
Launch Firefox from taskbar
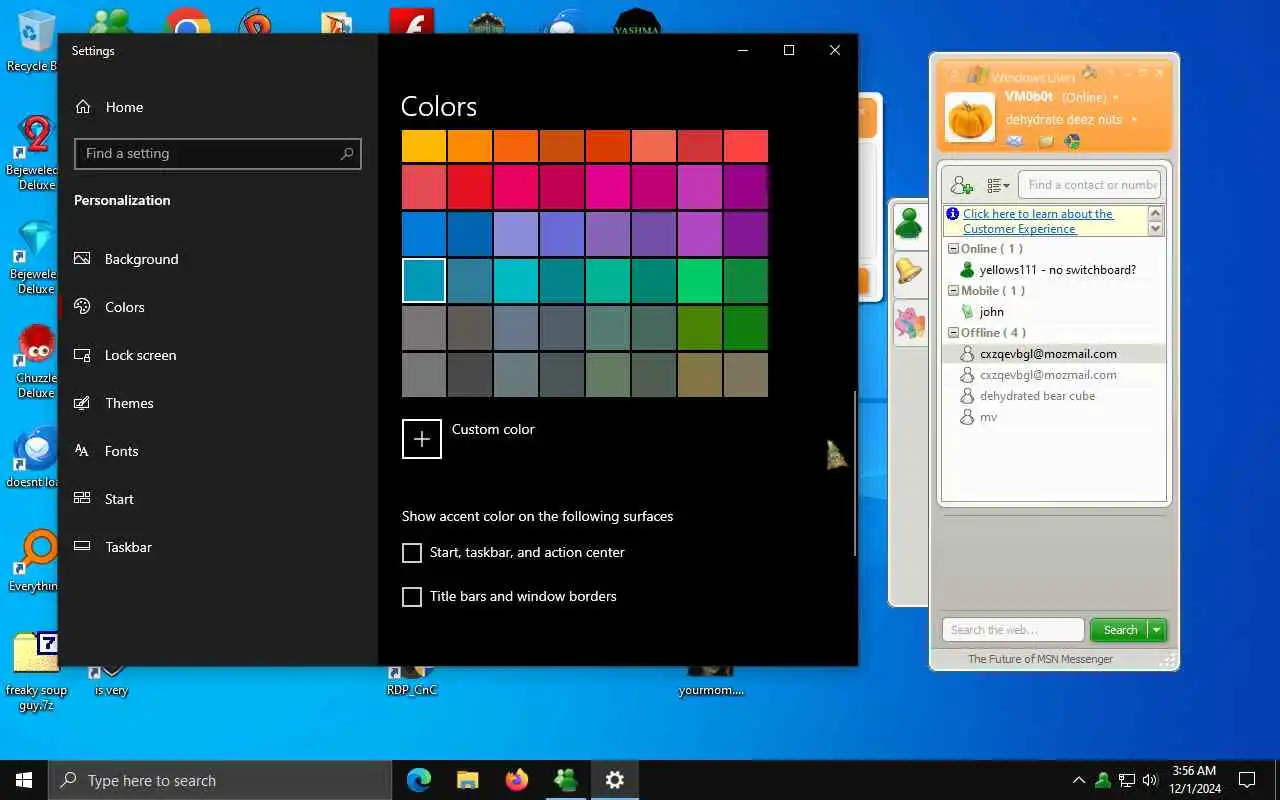516,780
